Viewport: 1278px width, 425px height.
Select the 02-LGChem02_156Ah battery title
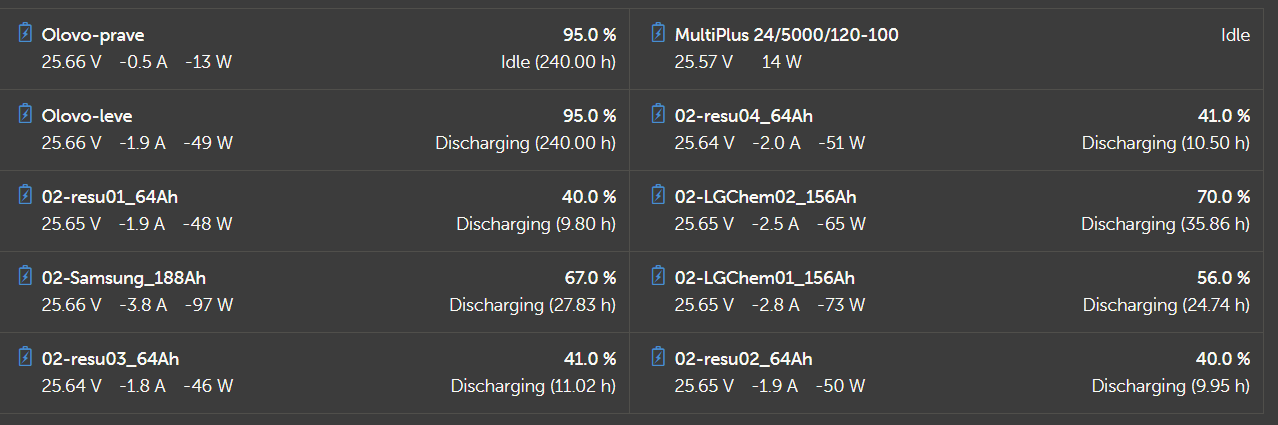(765, 197)
